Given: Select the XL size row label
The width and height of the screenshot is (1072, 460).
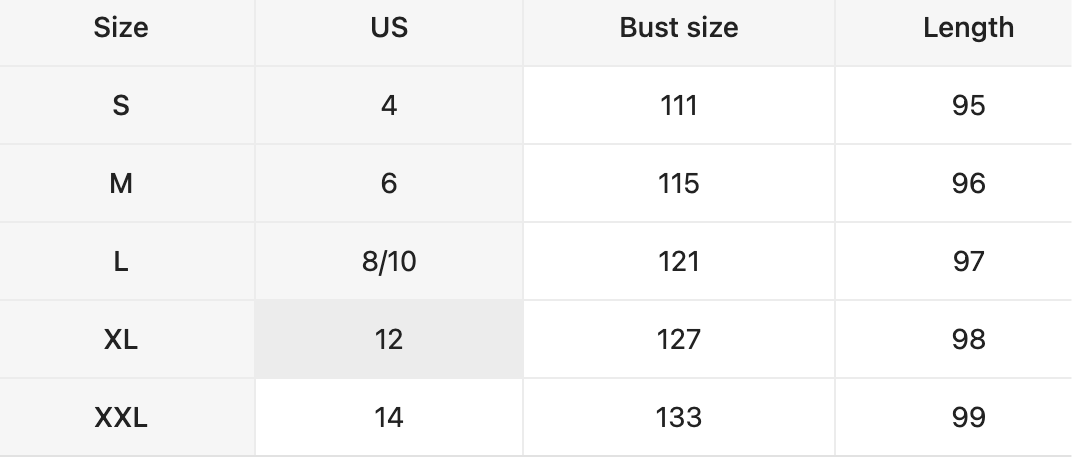Looking at the screenshot, I should point(121,339).
